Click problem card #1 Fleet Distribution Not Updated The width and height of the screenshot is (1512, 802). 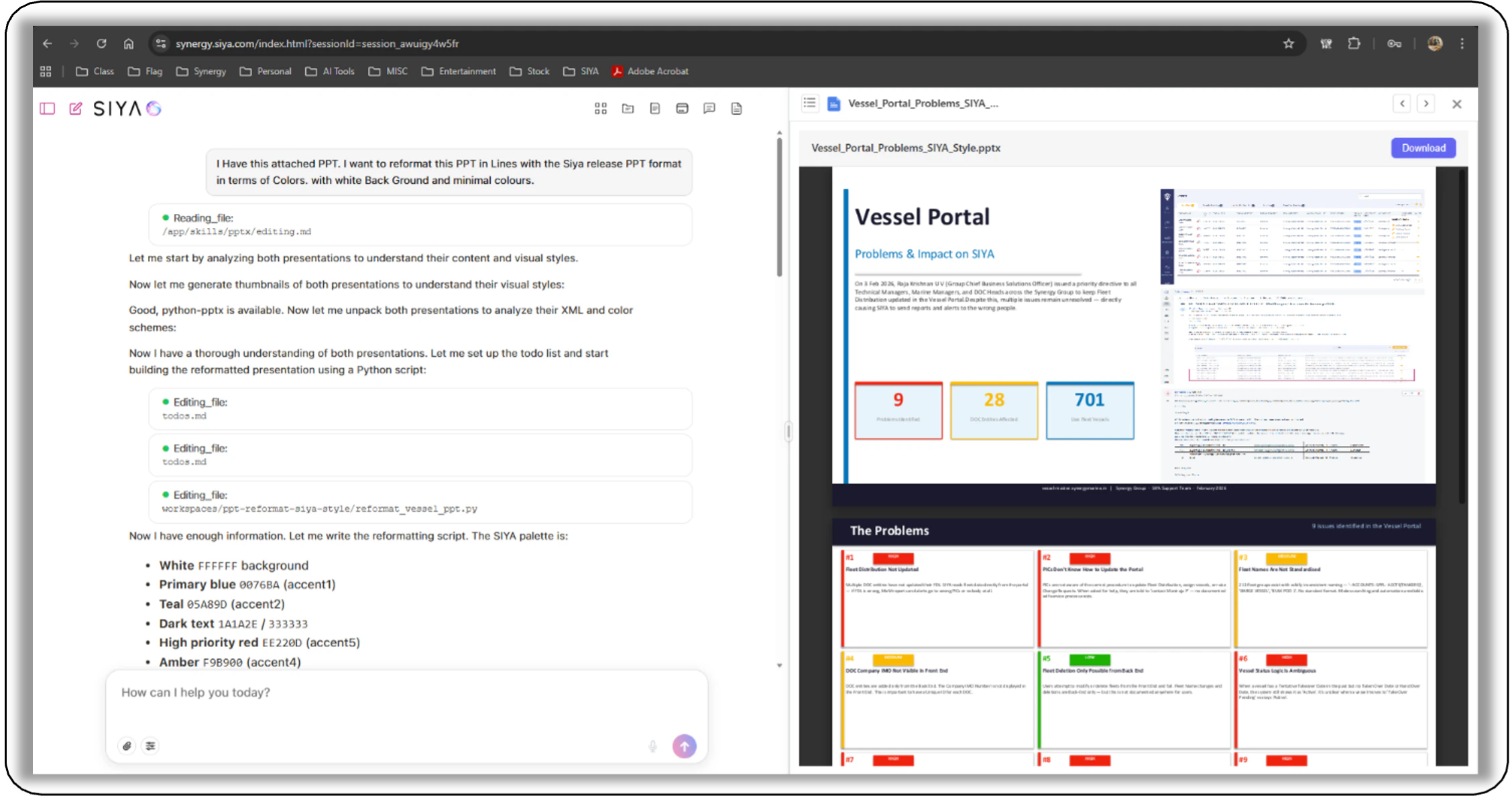pyautogui.click(x=937, y=599)
